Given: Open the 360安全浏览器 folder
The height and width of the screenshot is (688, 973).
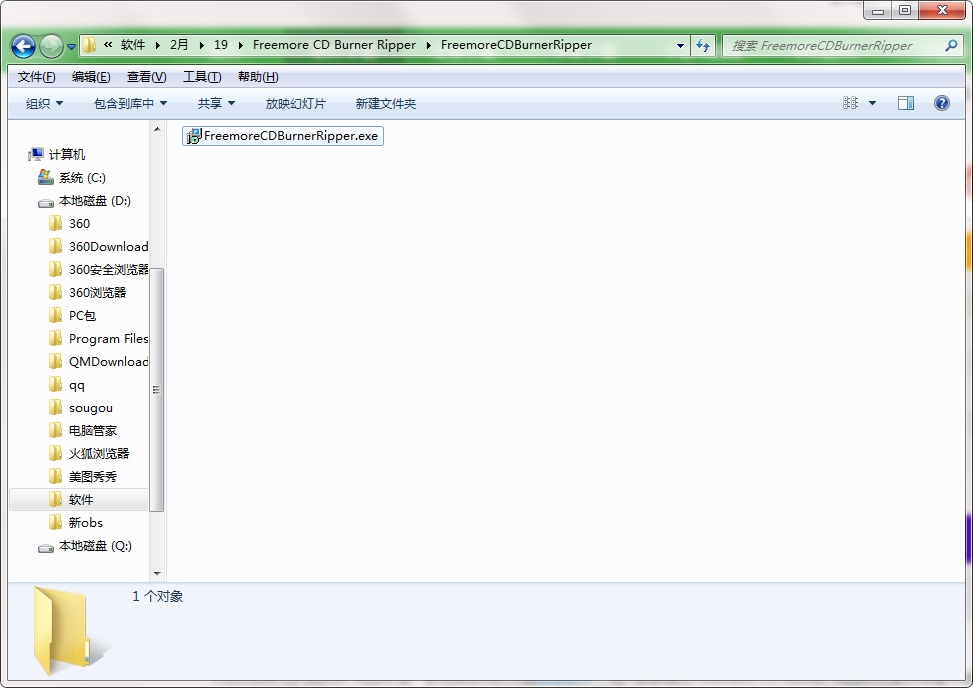Looking at the screenshot, I should (x=99, y=269).
